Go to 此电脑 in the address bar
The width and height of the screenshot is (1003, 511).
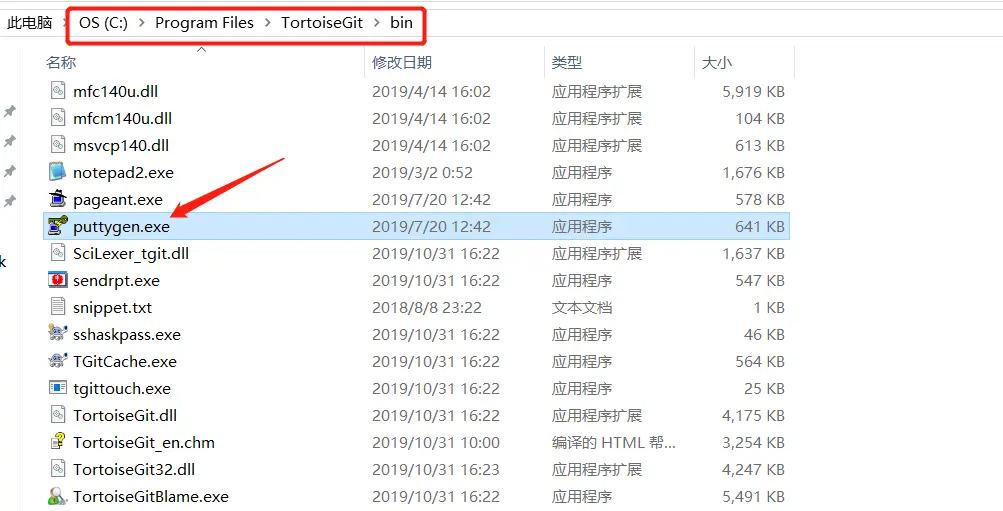coord(29,23)
